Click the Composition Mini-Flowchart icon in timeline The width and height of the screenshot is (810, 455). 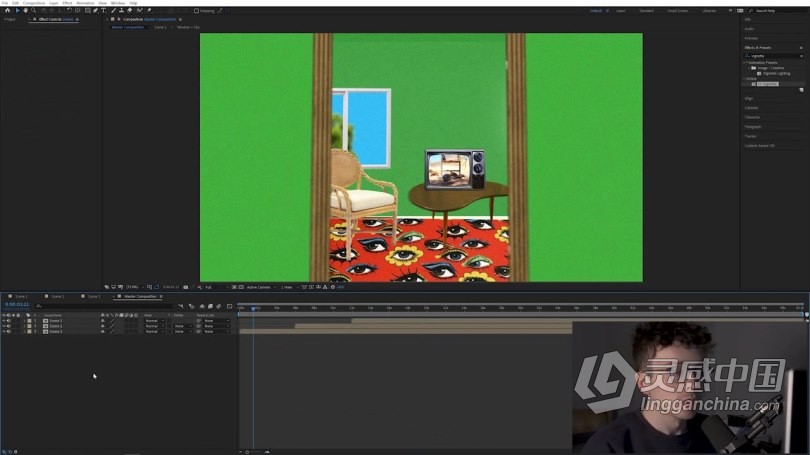(180, 306)
